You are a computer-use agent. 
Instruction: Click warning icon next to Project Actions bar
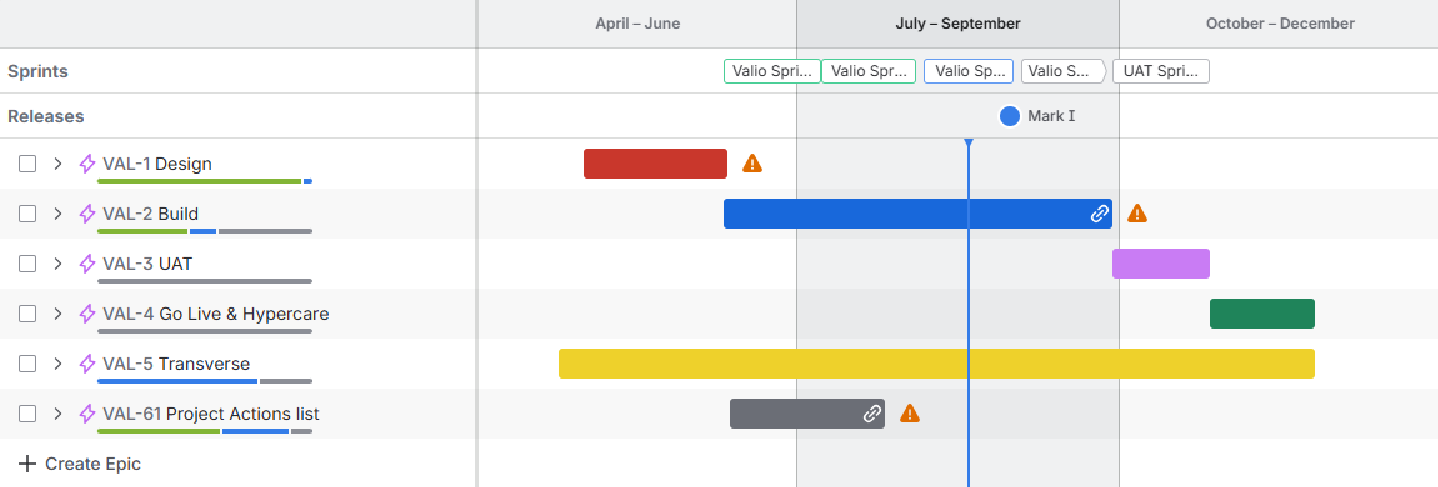tap(909, 414)
